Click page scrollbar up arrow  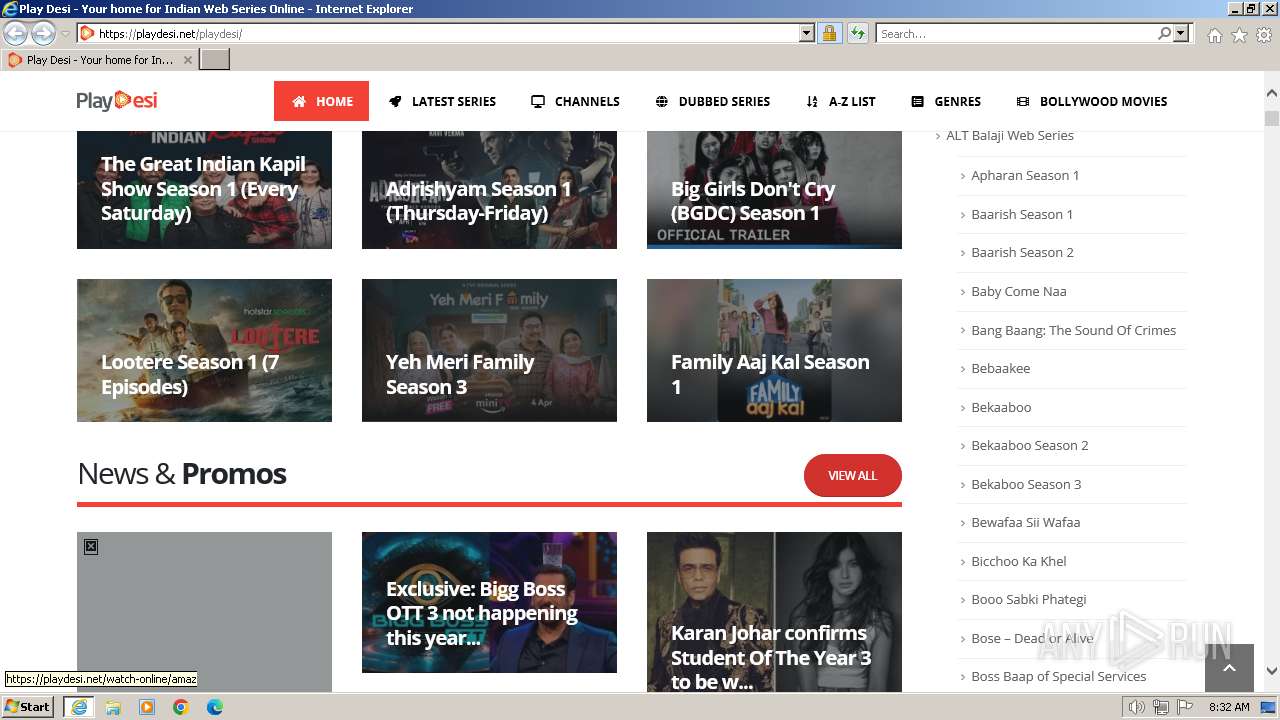pyautogui.click(x=1271, y=92)
